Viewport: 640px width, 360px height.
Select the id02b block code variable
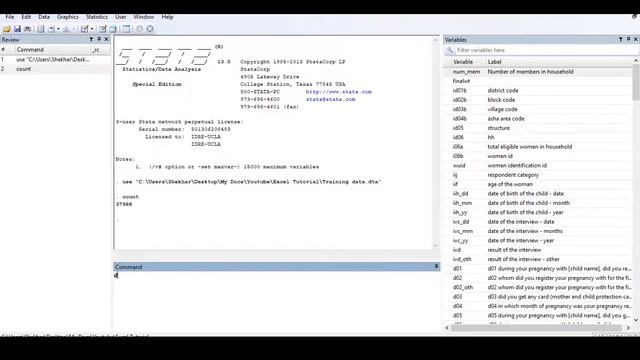[x=538, y=100]
